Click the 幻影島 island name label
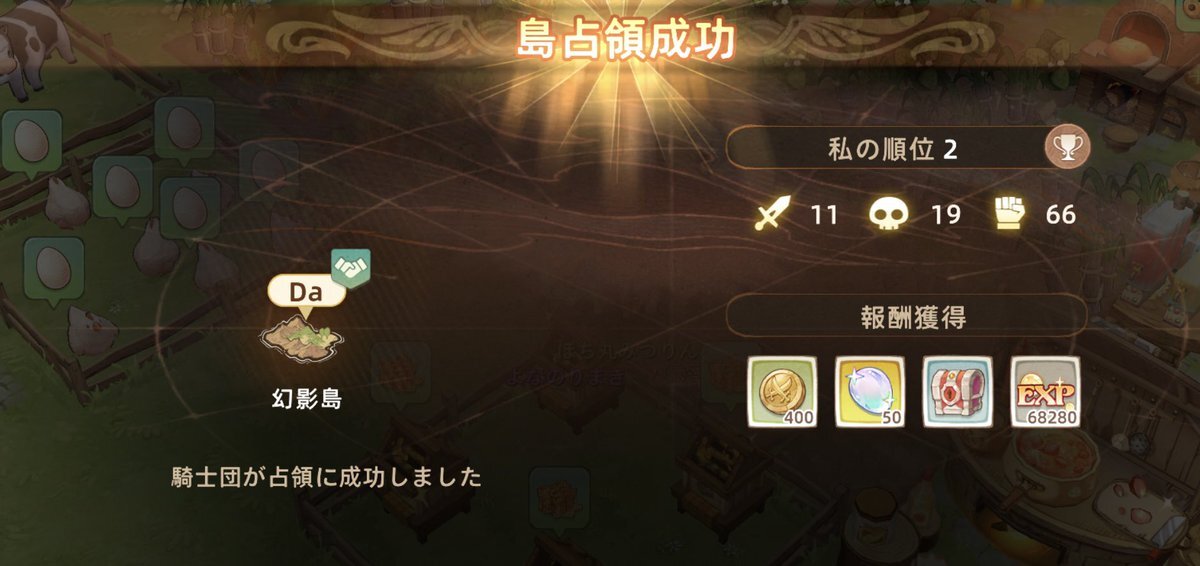The image size is (1200, 566). tap(307, 400)
